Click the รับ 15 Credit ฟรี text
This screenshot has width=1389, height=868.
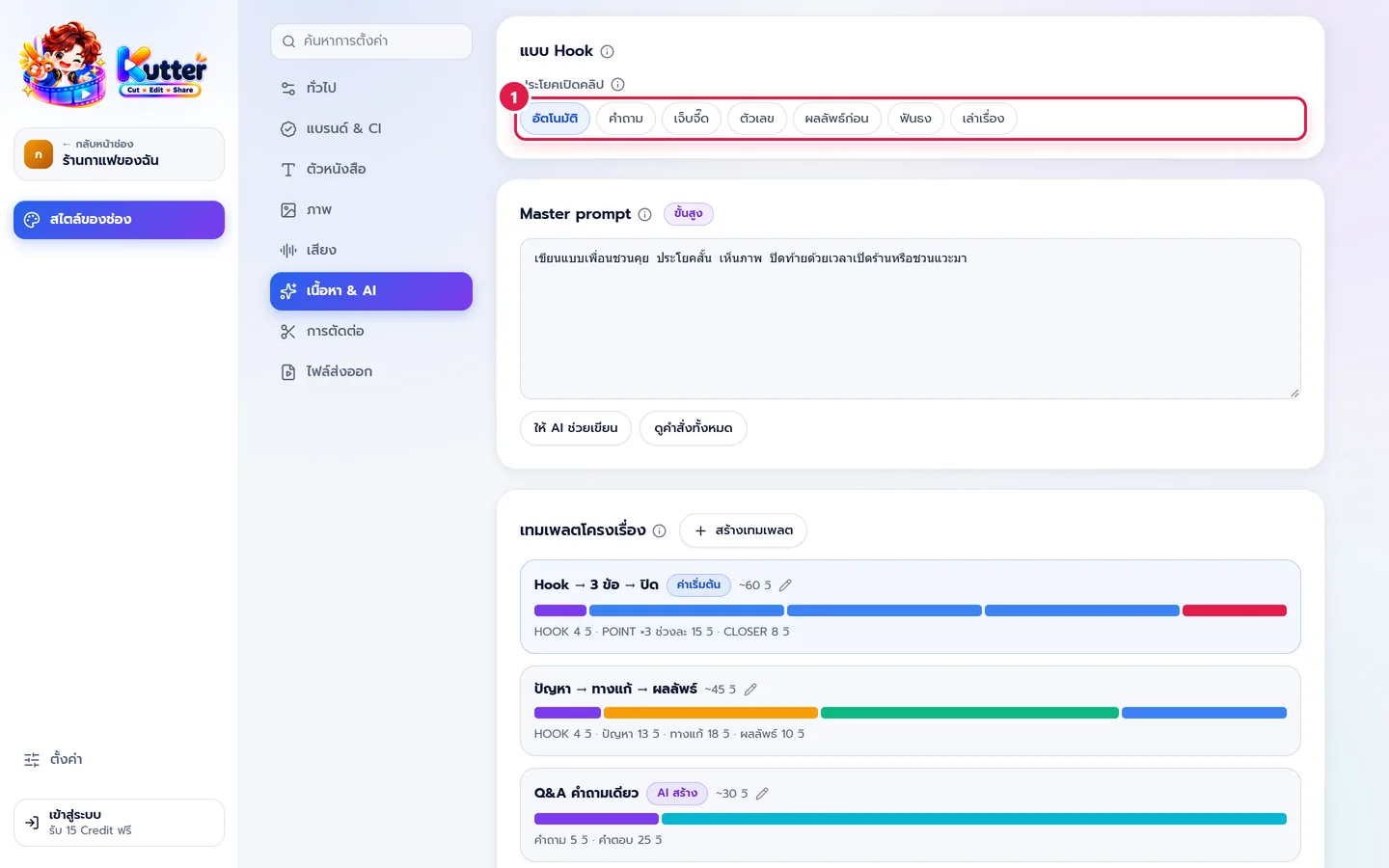(x=91, y=831)
